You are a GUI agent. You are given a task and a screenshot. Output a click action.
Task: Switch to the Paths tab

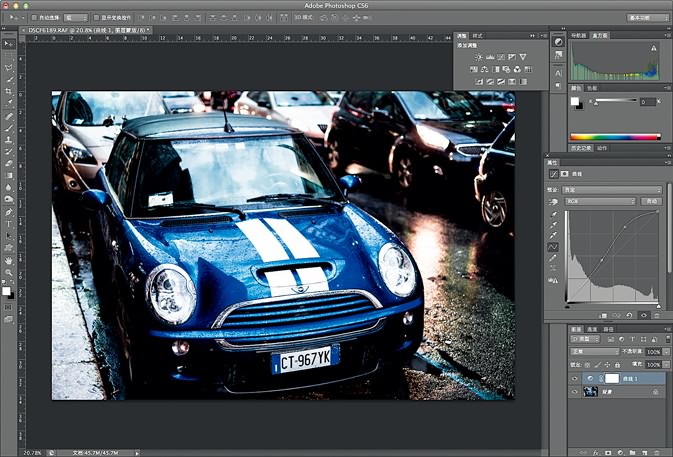click(608, 329)
